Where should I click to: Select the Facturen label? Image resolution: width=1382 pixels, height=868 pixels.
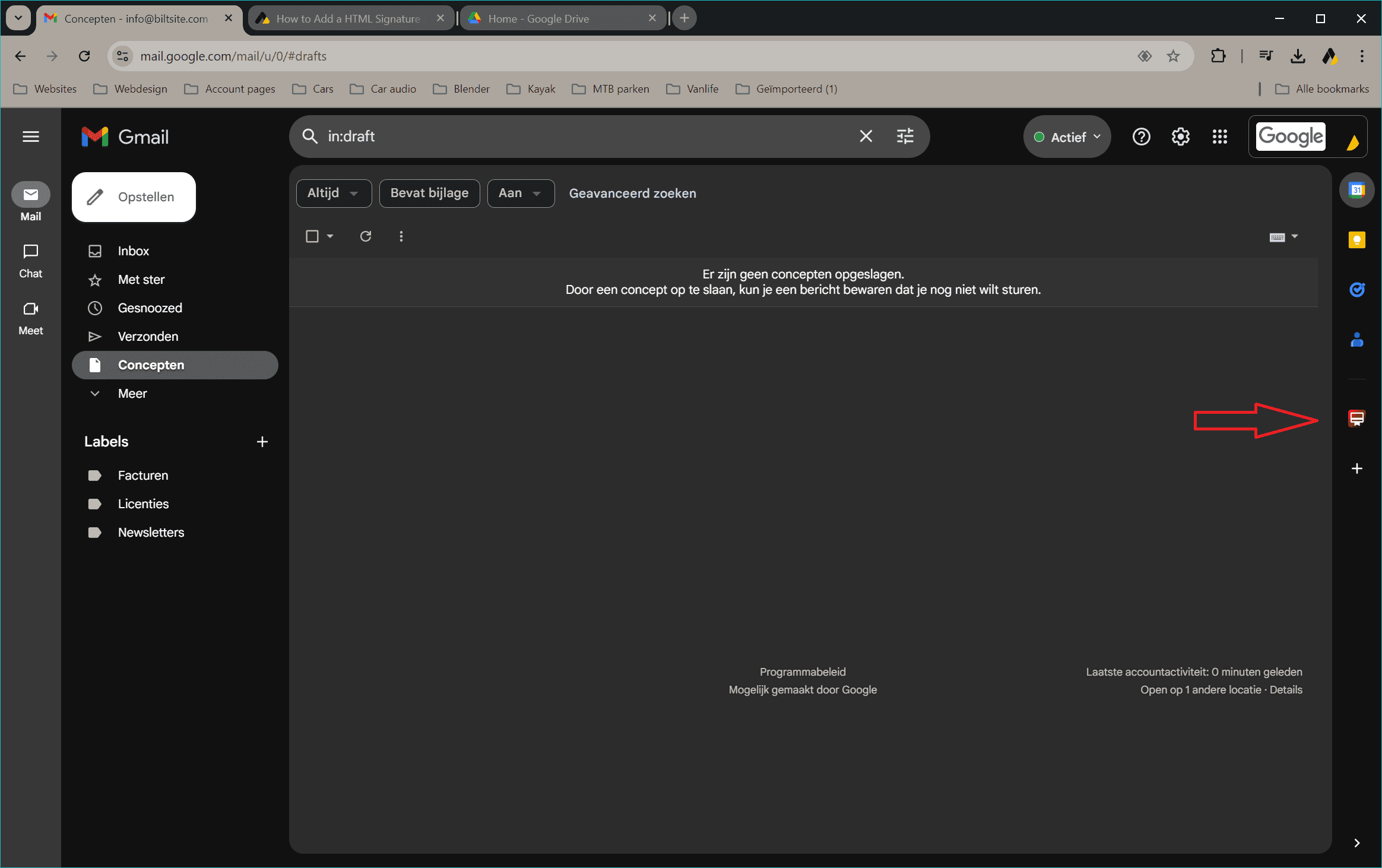(x=142, y=475)
